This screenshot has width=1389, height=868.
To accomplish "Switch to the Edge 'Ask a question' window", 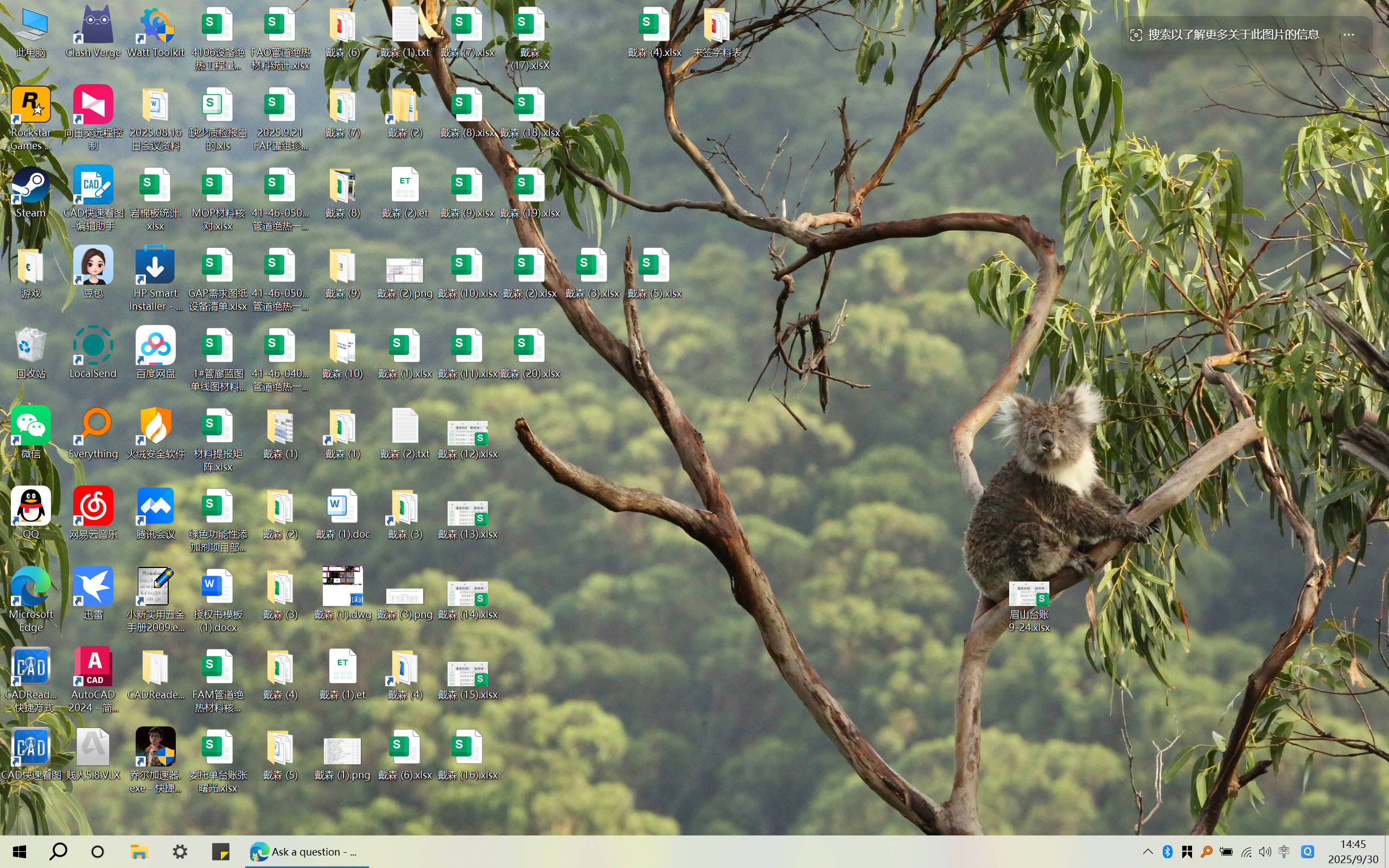I will [x=307, y=852].
